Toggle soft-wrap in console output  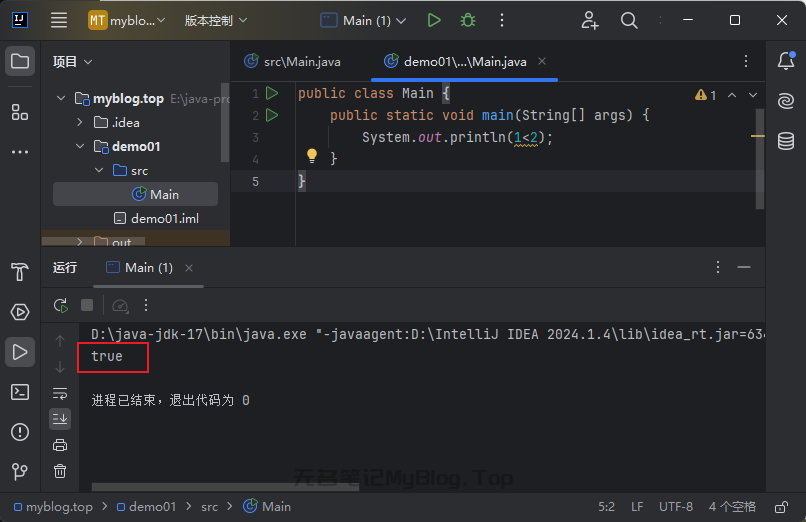(60, 394)
